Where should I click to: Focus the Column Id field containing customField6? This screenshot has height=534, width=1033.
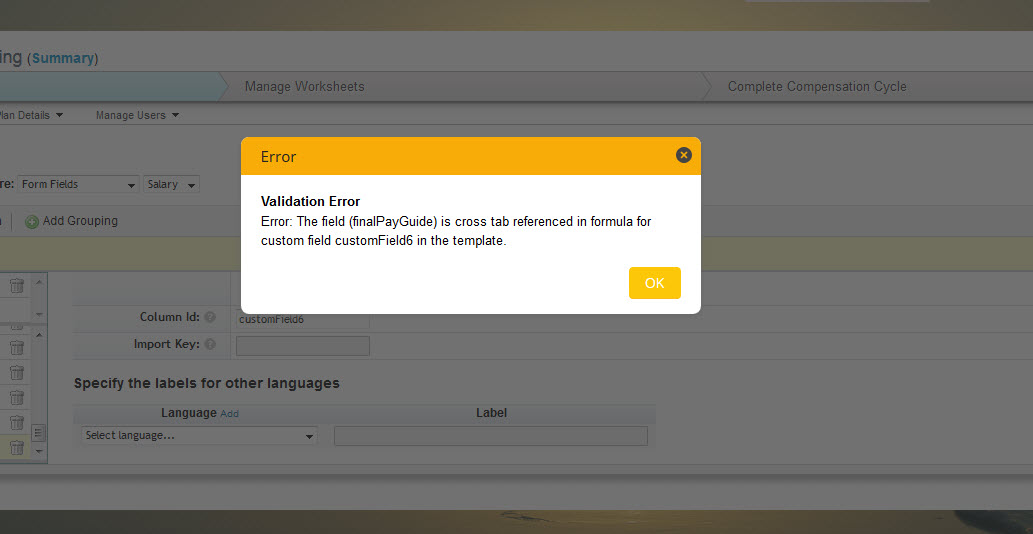[x=303, y=320]
